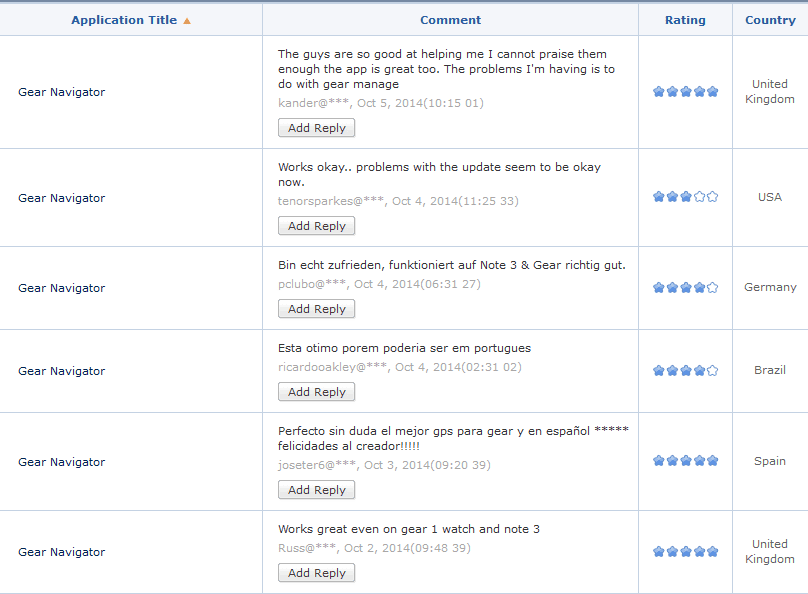Click United Kingdom country in kander's row

[770, 92]
